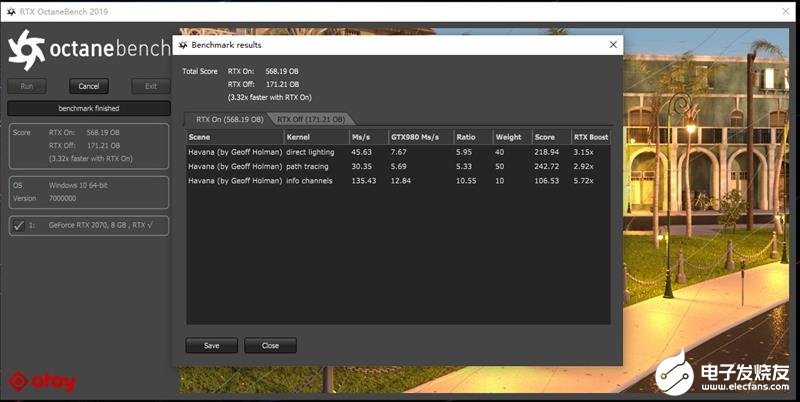
Task: Click the Exit button
Action: click(x=151, y=86)
